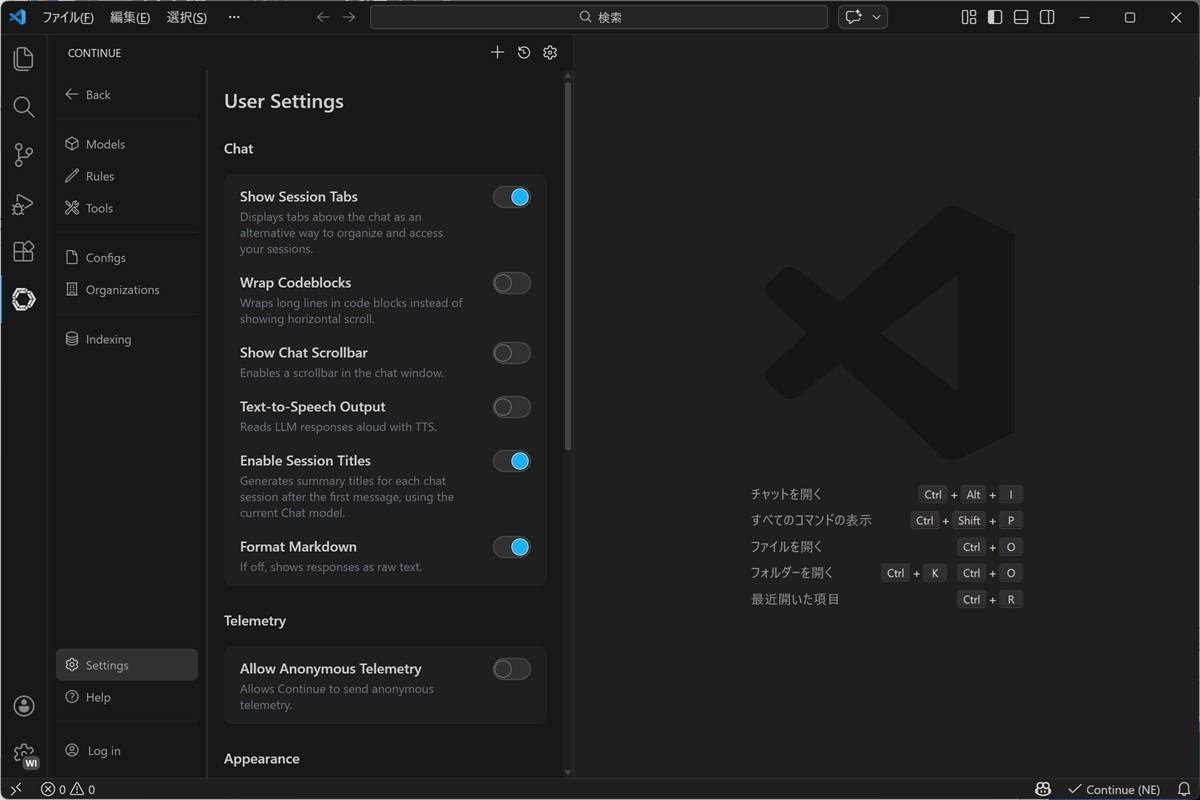Viewport: 1200px width, 800px height.
Task: Turn on Allow Anonymous Telemetry
Action: (511, 669)
